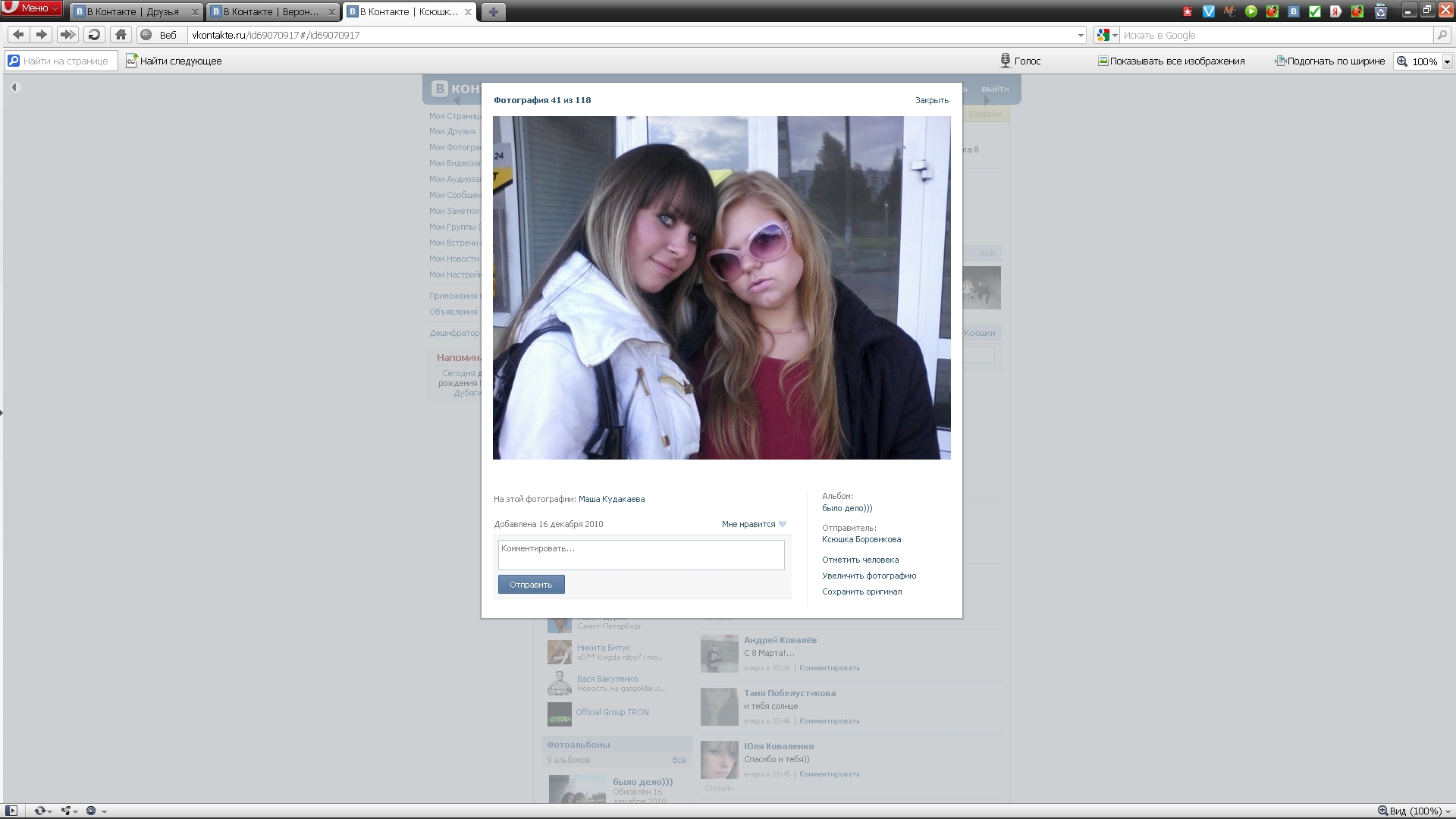Open Андрей Ковалёв profile link
Viewport: 1456px width, 819px height.
[x=780, y=640]
